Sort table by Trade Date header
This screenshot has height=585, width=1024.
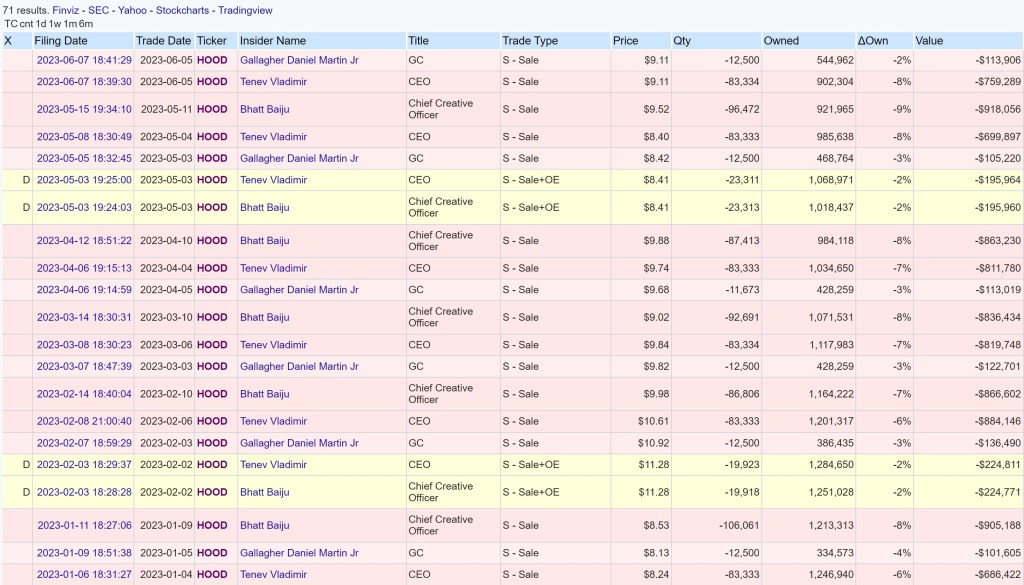click(163, 40)
